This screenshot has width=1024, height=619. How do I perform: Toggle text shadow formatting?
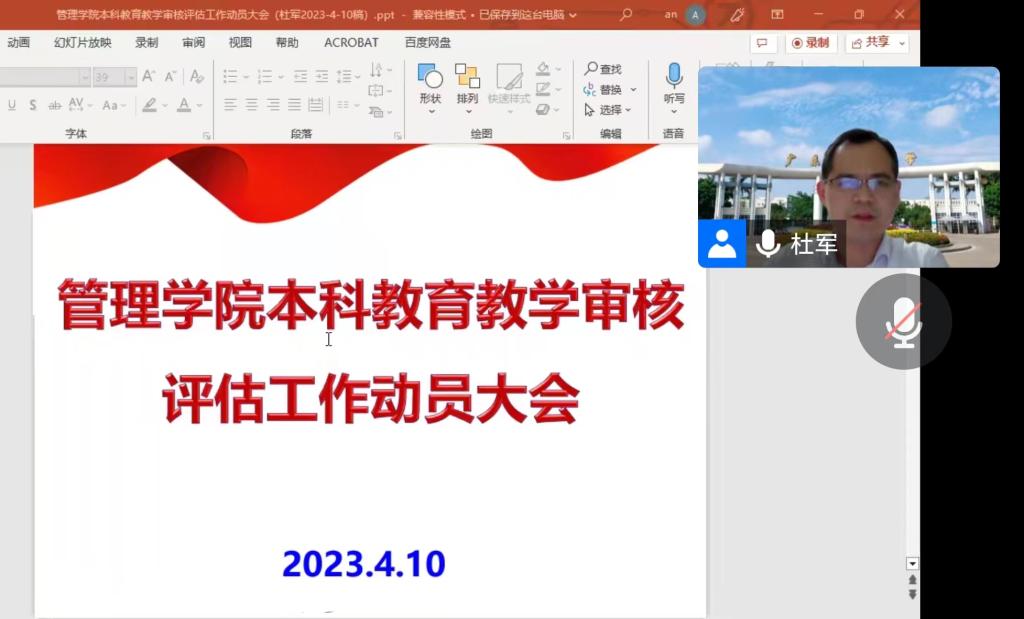tap(33, 105)
